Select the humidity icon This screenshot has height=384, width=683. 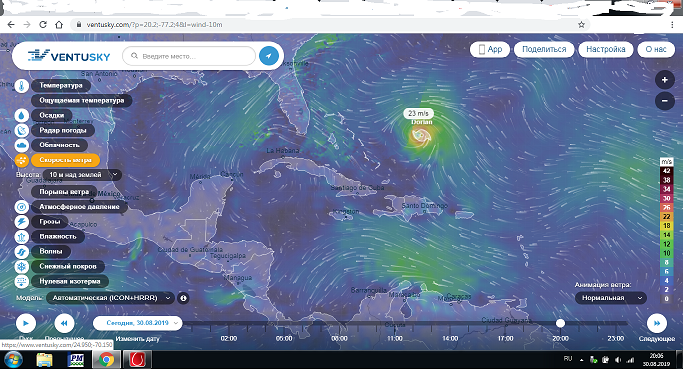(21, 237)
